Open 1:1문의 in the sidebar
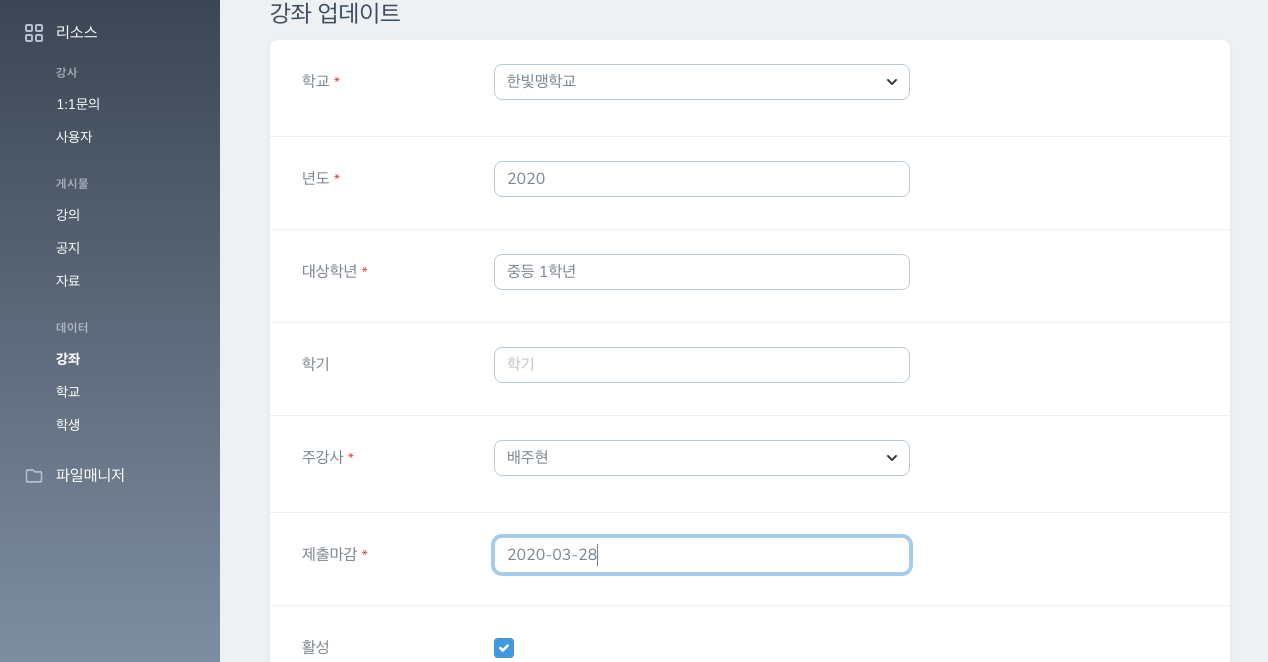The height and width of the screenshot is (662, 1268). point(78,104)
